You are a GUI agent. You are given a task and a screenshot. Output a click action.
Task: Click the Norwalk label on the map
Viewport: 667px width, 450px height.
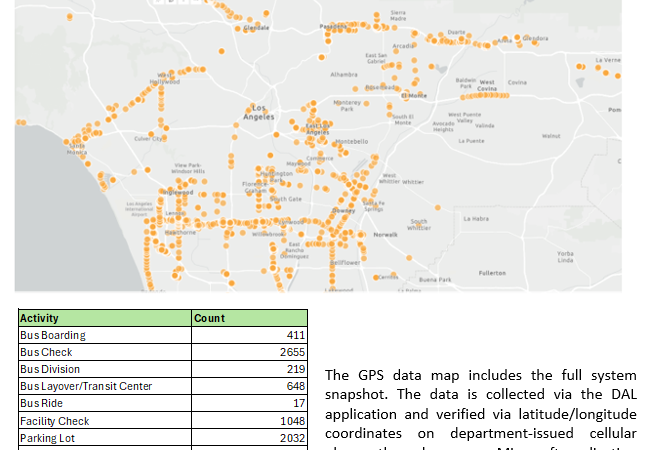pos(385,234)
